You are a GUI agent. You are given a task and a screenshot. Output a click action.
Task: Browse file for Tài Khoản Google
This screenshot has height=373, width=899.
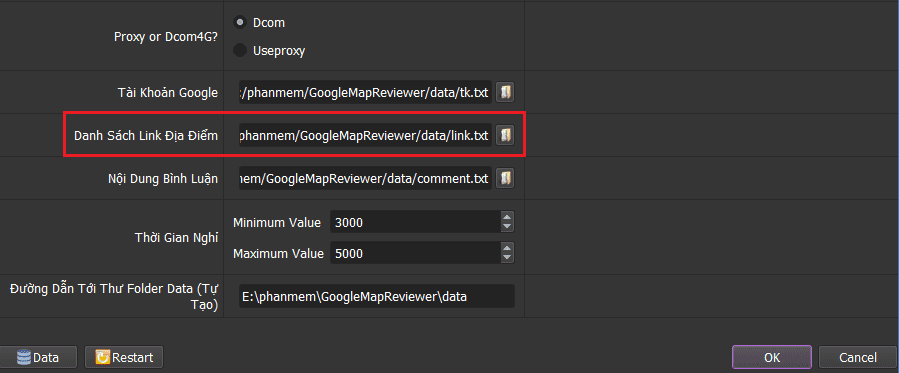tap(505, 92)
